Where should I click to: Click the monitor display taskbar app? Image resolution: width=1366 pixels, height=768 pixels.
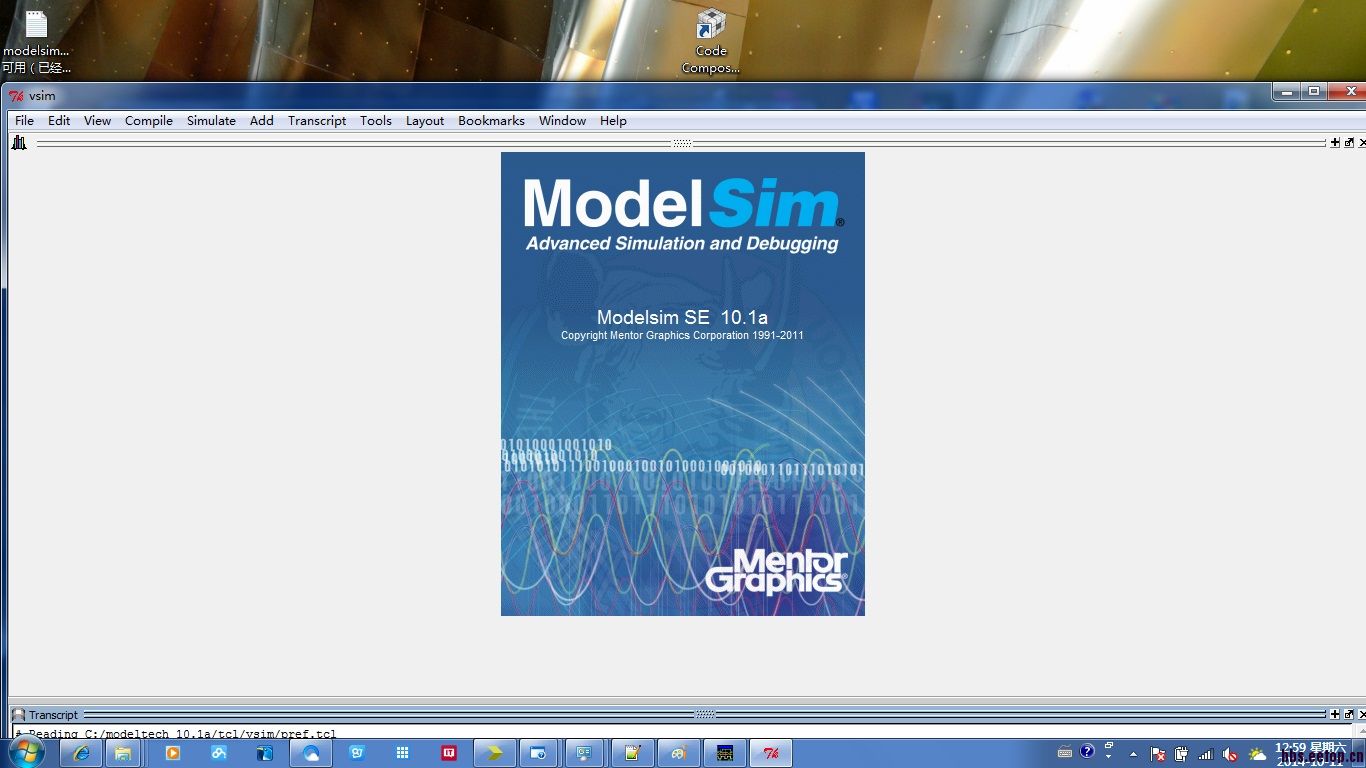(585, 753)
